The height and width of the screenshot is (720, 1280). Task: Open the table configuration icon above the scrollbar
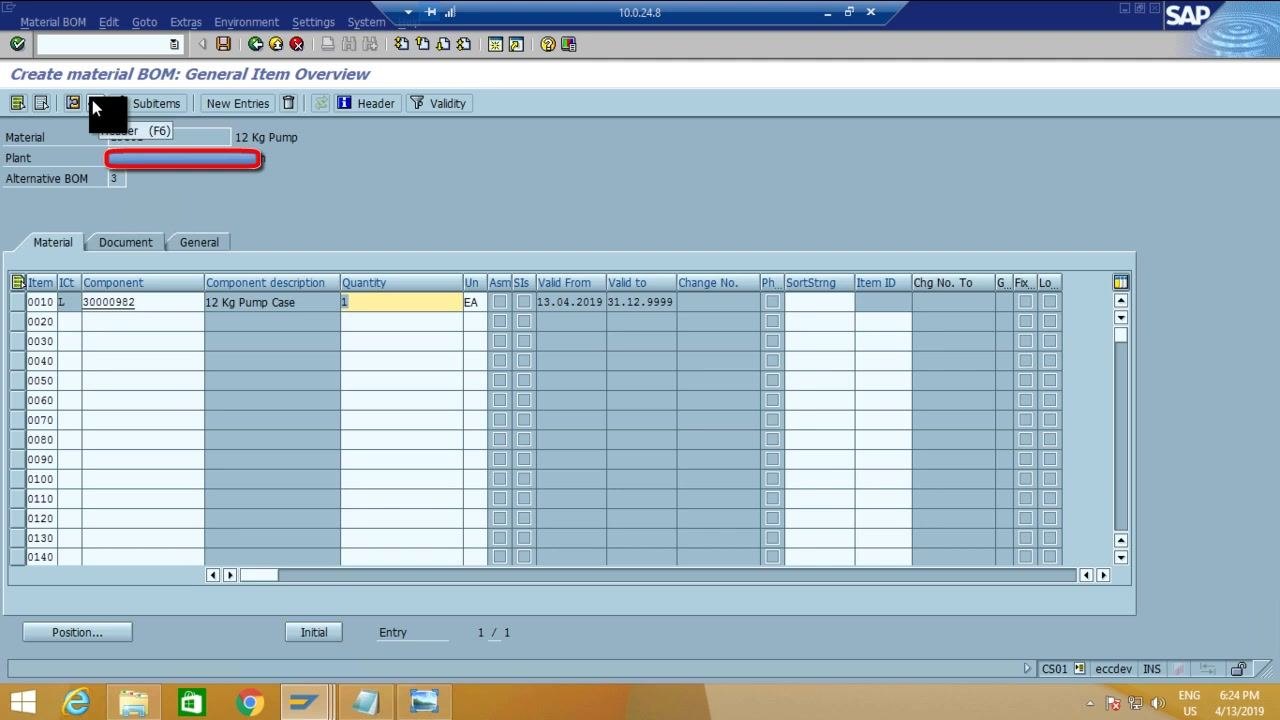coord(1121,283)
